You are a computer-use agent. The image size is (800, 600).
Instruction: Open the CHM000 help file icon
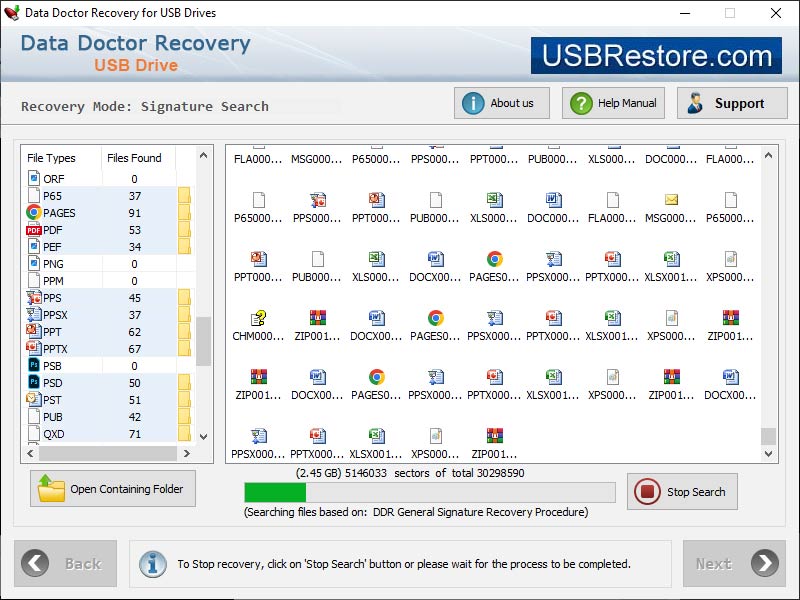(260, 318)
